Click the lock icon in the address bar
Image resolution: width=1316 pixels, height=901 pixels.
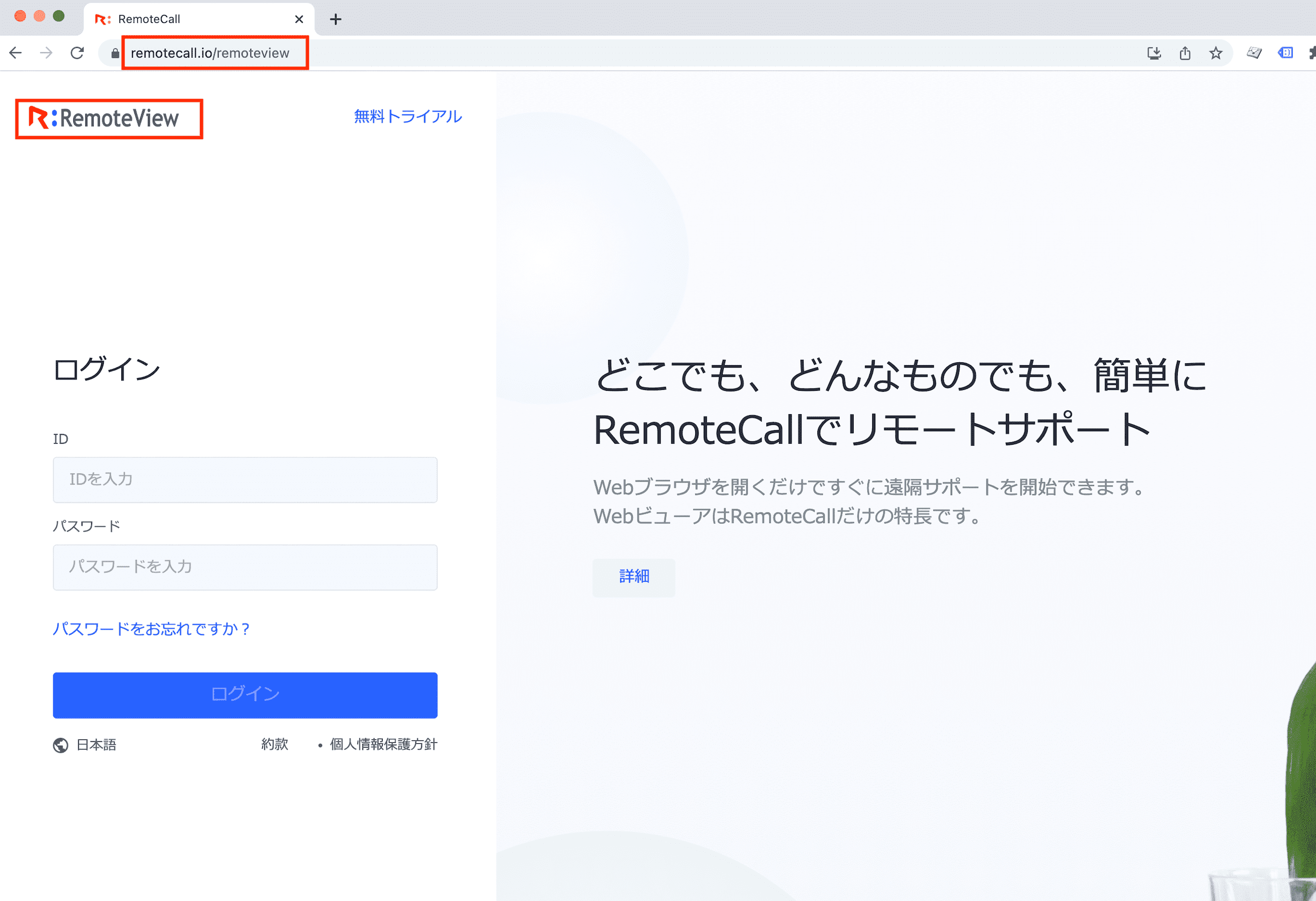coord(115,53)
